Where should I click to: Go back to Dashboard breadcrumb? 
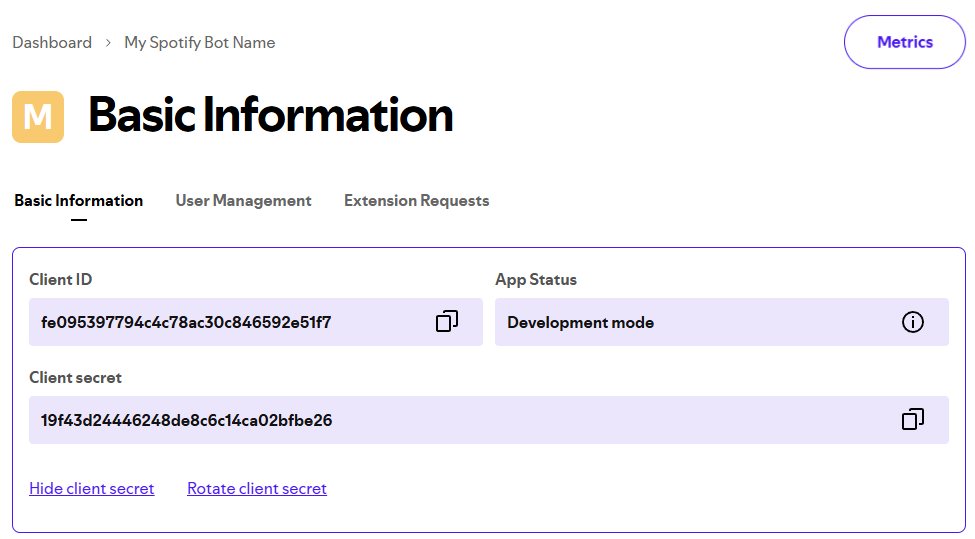pyautogui.click(x=52, y=42)
